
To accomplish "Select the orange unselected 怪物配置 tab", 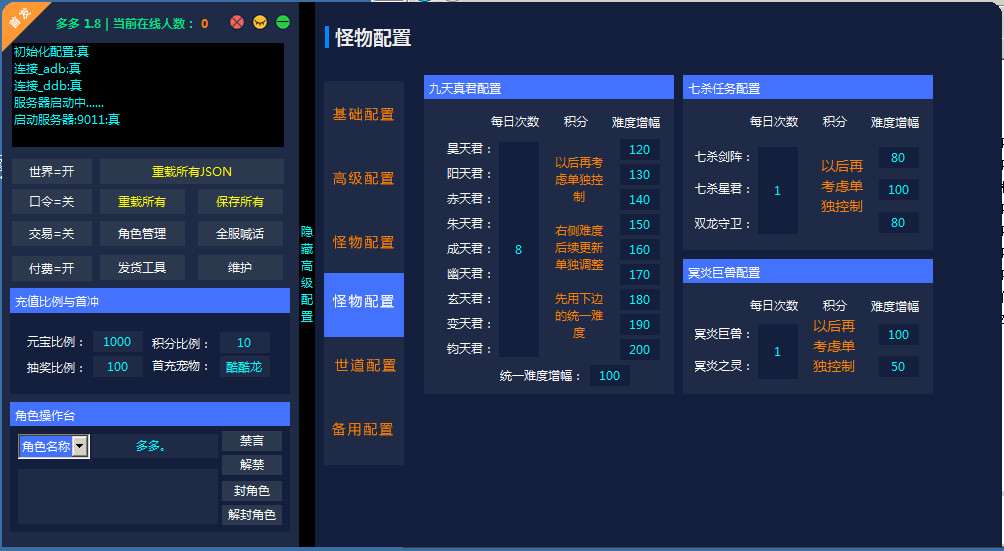I will pyautogui.click(x=364, y=242).
